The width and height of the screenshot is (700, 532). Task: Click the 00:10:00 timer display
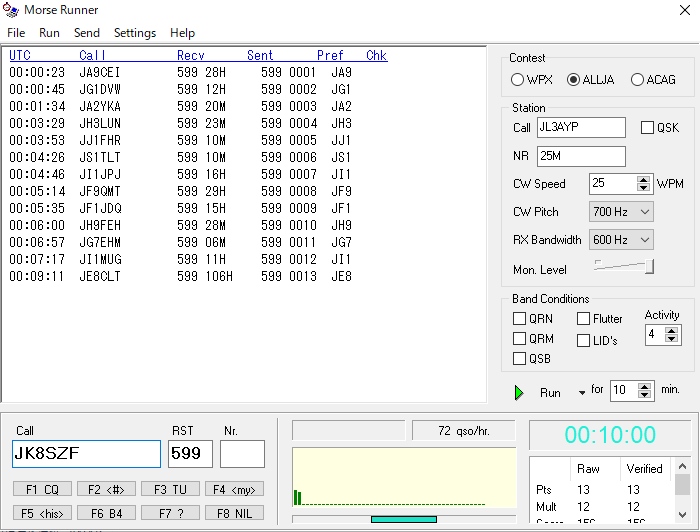(x=610, y=435)
